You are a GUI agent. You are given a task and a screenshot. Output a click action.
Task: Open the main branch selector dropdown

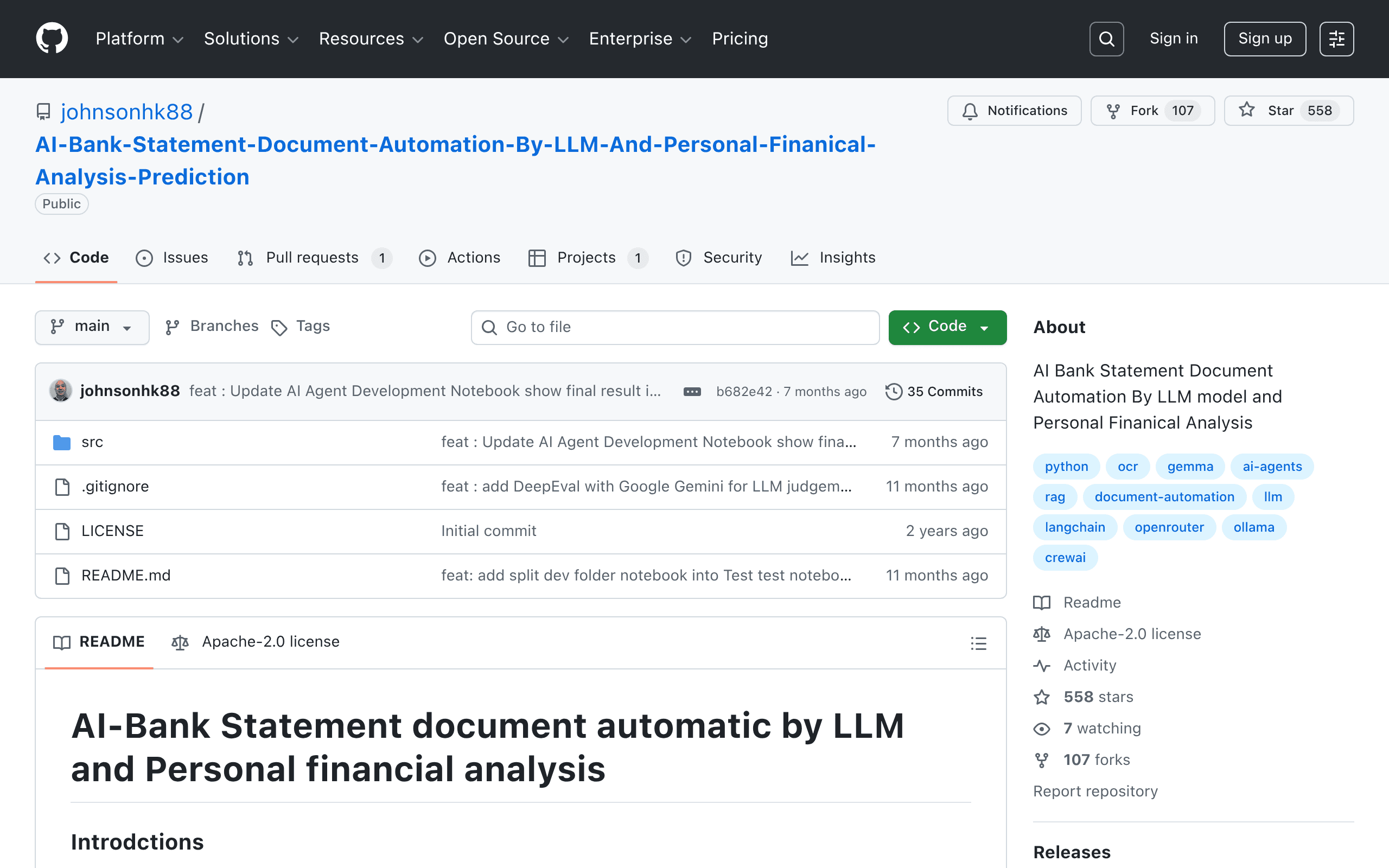click(92, 327)
